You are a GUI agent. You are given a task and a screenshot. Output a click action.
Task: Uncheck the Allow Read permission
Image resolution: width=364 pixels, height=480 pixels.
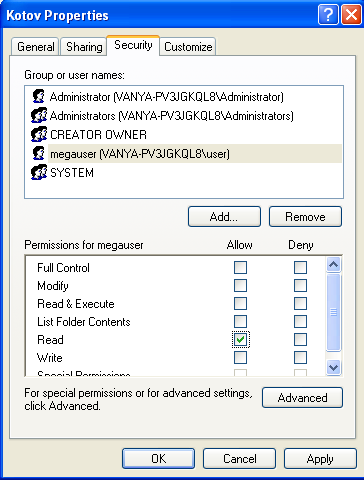point(240,340)
